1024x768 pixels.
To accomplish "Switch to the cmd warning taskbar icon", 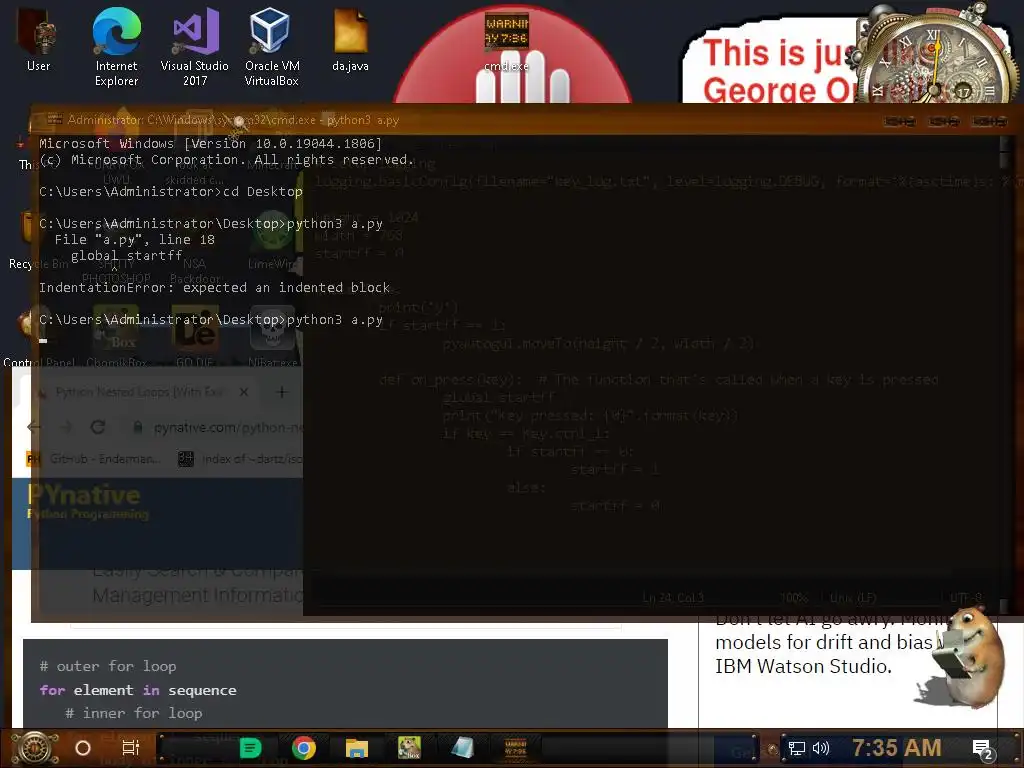I will [515, 748].
